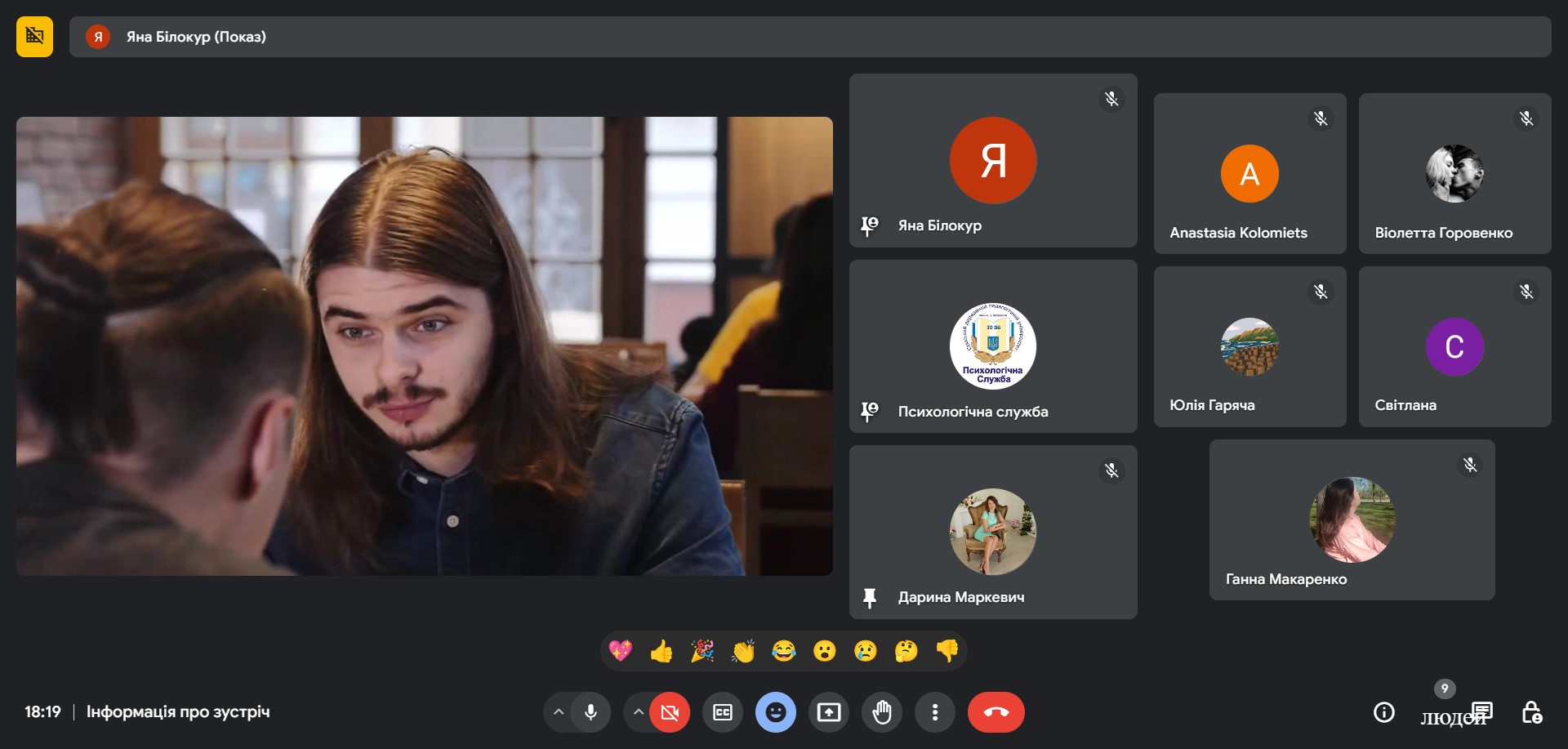Image resolution: width=1568 pixels, height=749 pixels.
Task: Toggle the microphone button
Action: (x=590, y=712)
